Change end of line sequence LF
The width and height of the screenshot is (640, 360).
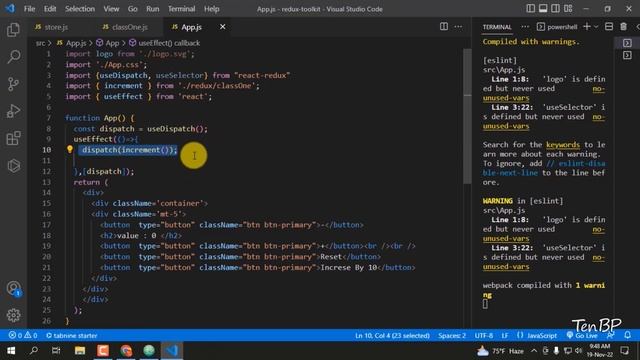tap(505, 336)
